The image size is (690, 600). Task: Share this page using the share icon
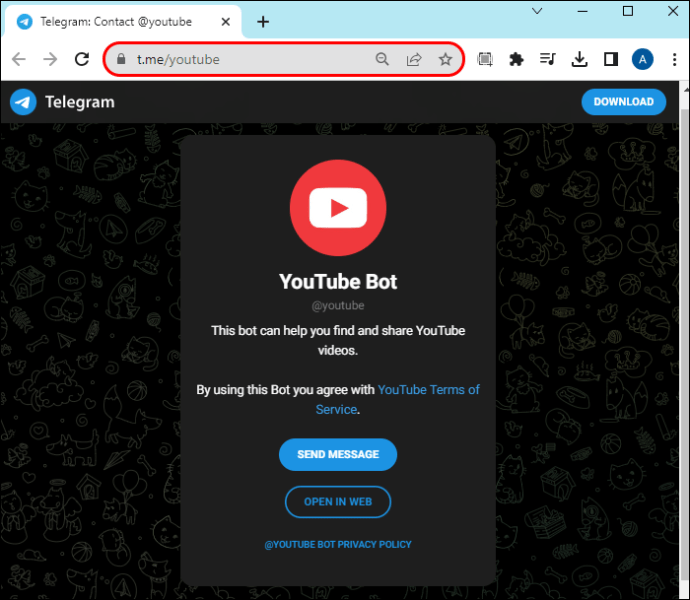click(413, 60)
